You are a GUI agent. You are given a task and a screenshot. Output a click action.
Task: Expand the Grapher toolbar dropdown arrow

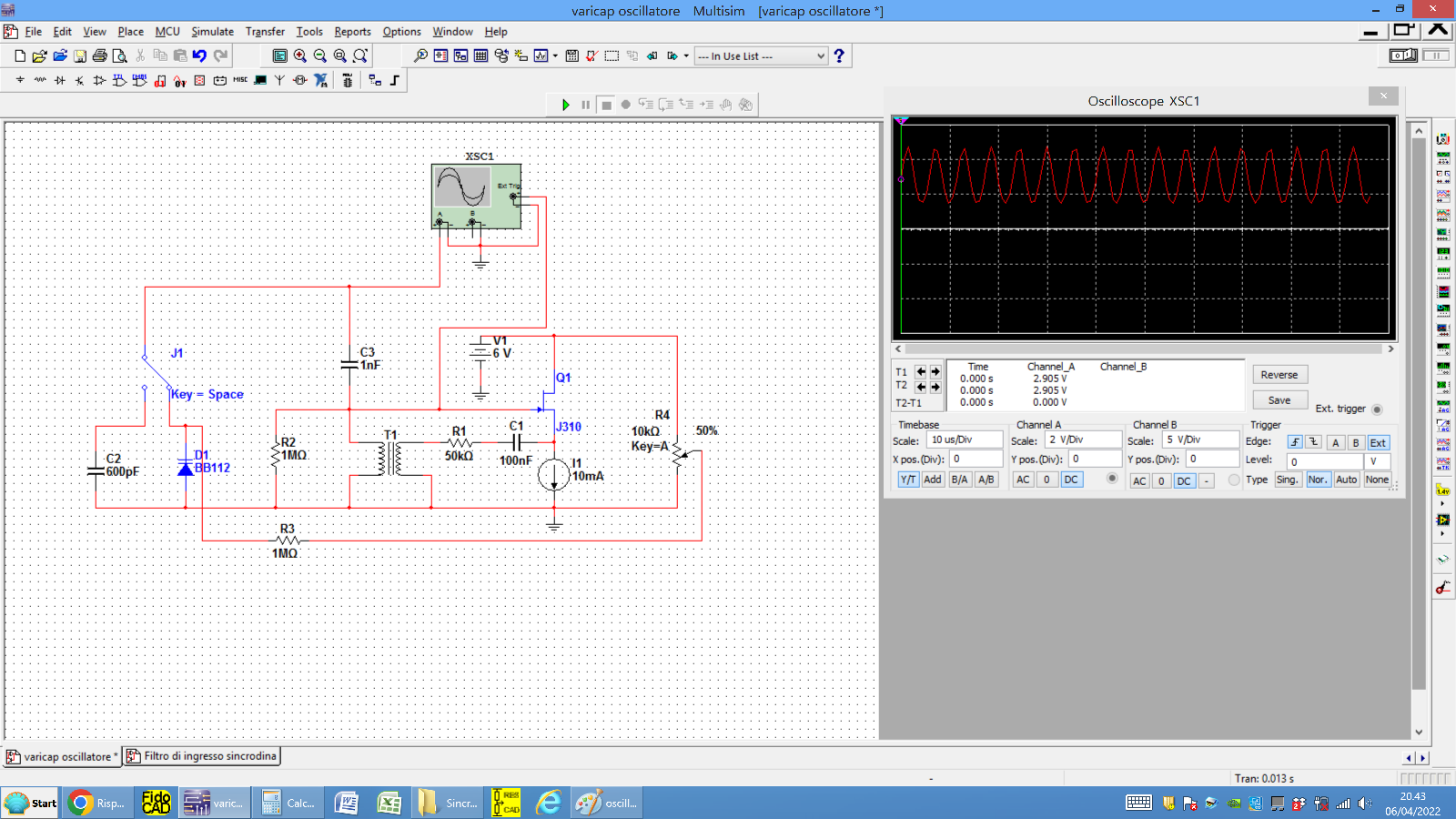tap(555, 56)
